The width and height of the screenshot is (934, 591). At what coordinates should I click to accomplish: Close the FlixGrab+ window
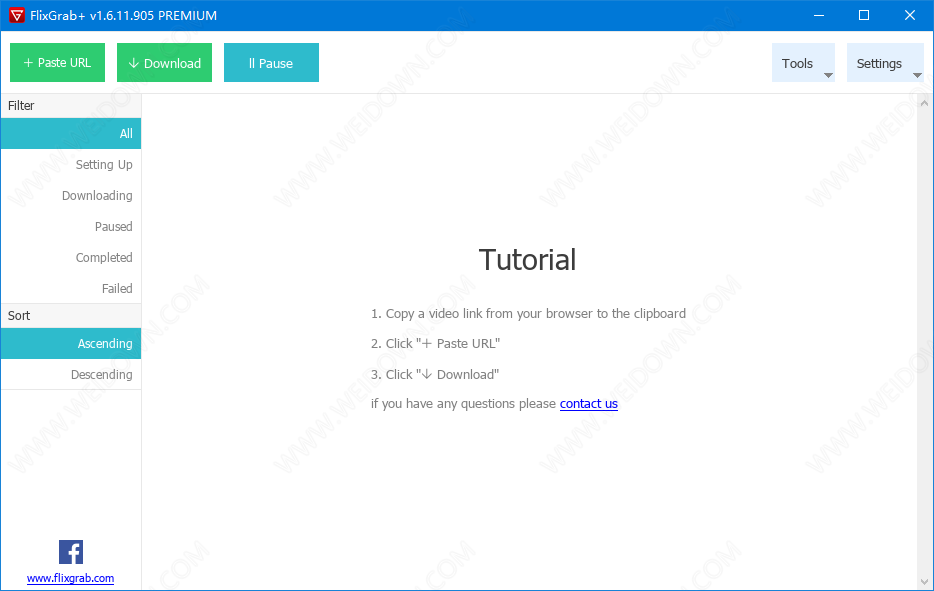910,15
